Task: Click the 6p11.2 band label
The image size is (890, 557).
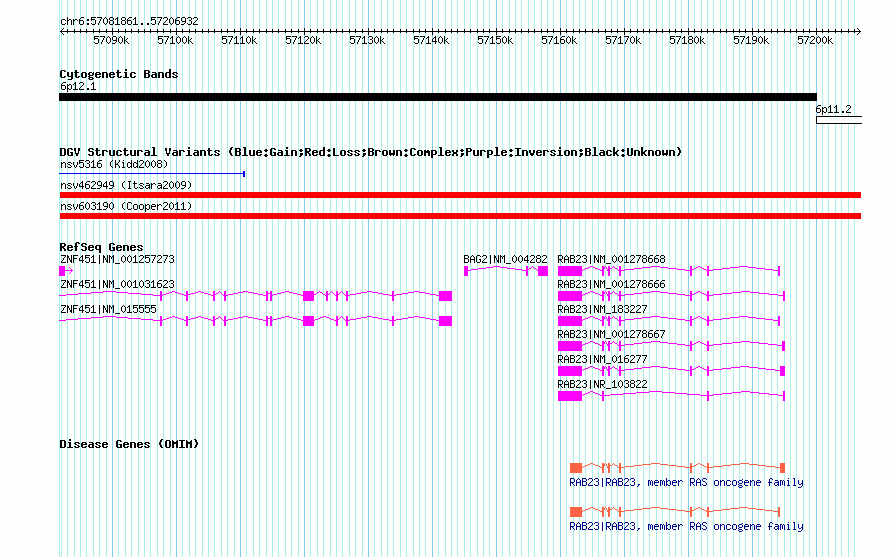Action: click(x=833, y=109)
